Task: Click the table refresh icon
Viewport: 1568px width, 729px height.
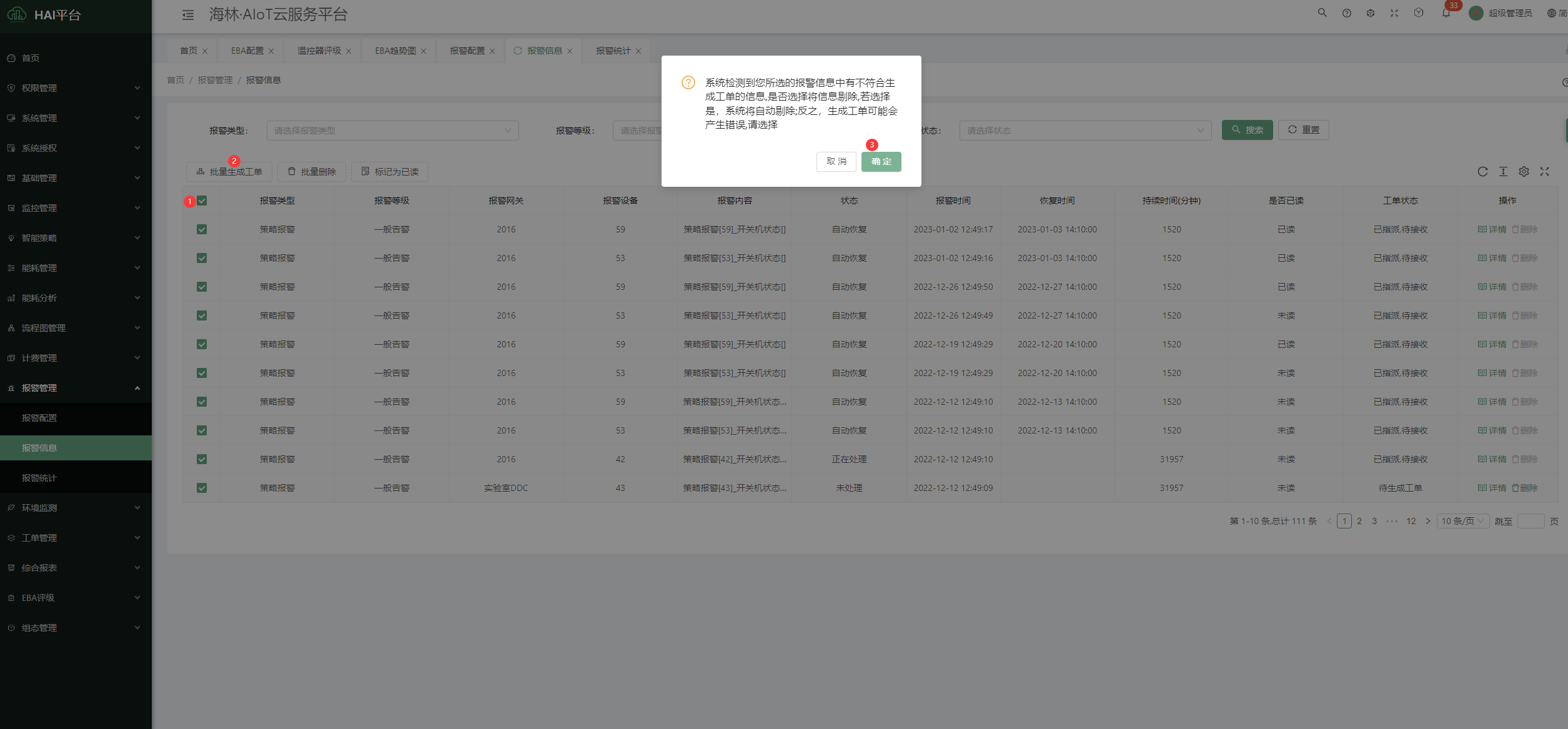Action: point(1482,172)
